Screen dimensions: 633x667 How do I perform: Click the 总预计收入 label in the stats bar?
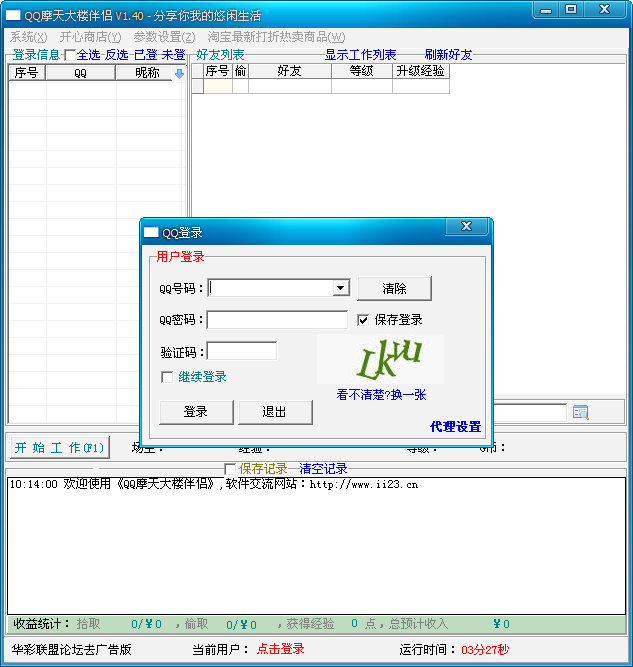[x=418, y=624]
